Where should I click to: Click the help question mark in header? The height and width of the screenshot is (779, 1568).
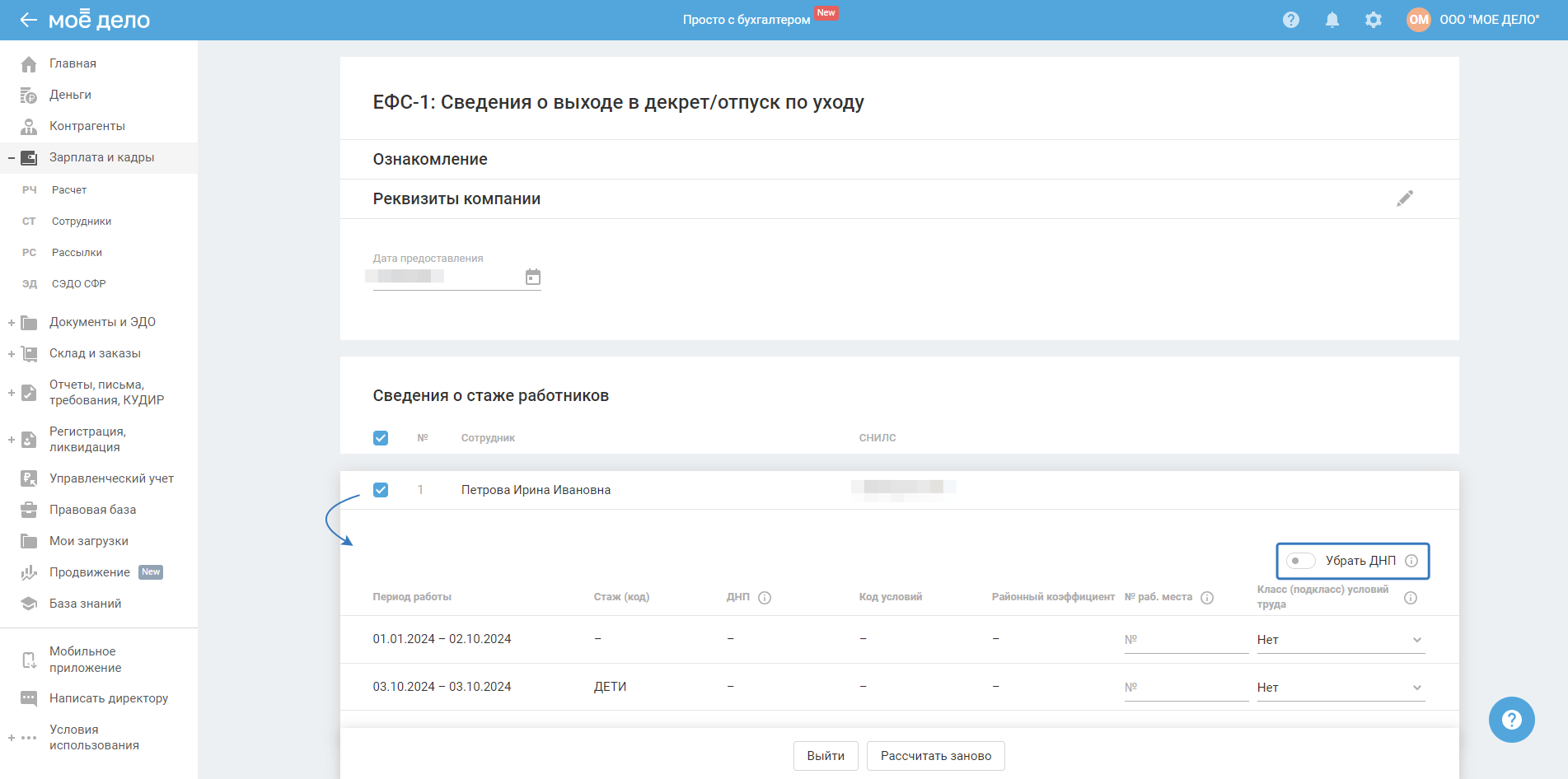coord(1290,20)
